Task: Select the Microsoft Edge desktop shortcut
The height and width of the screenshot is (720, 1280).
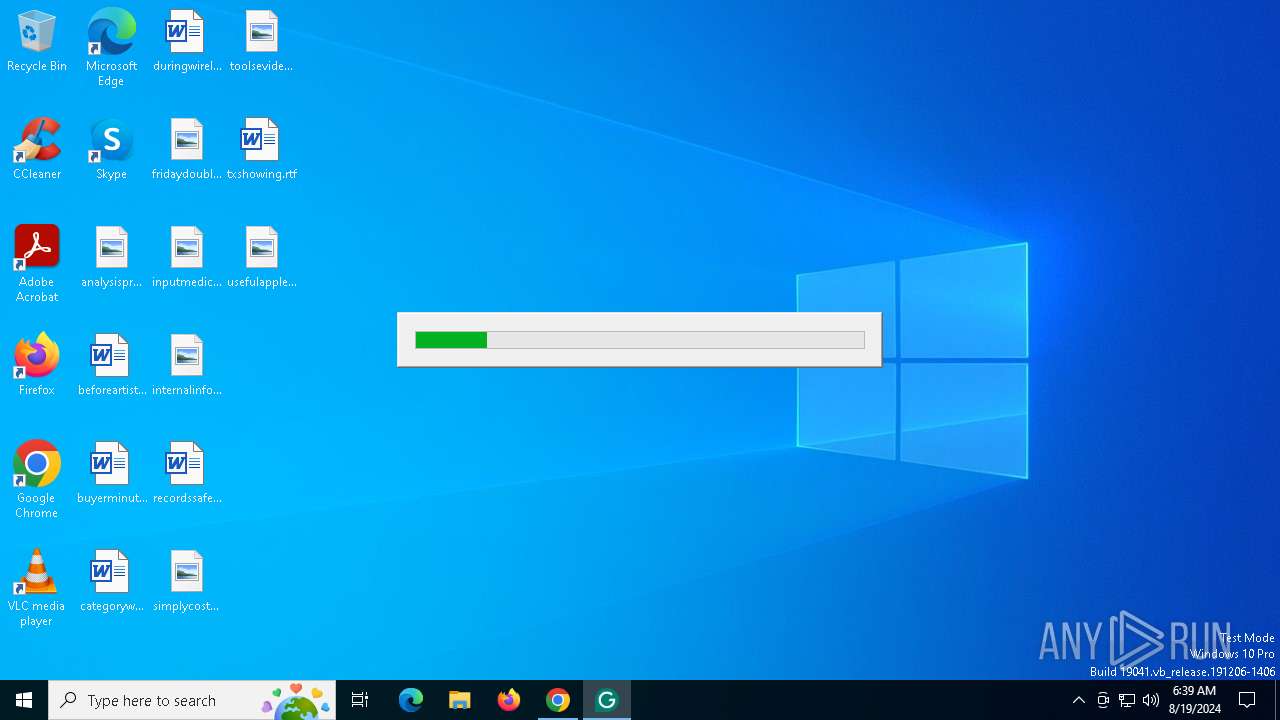Action: click(x=111, y=48)
